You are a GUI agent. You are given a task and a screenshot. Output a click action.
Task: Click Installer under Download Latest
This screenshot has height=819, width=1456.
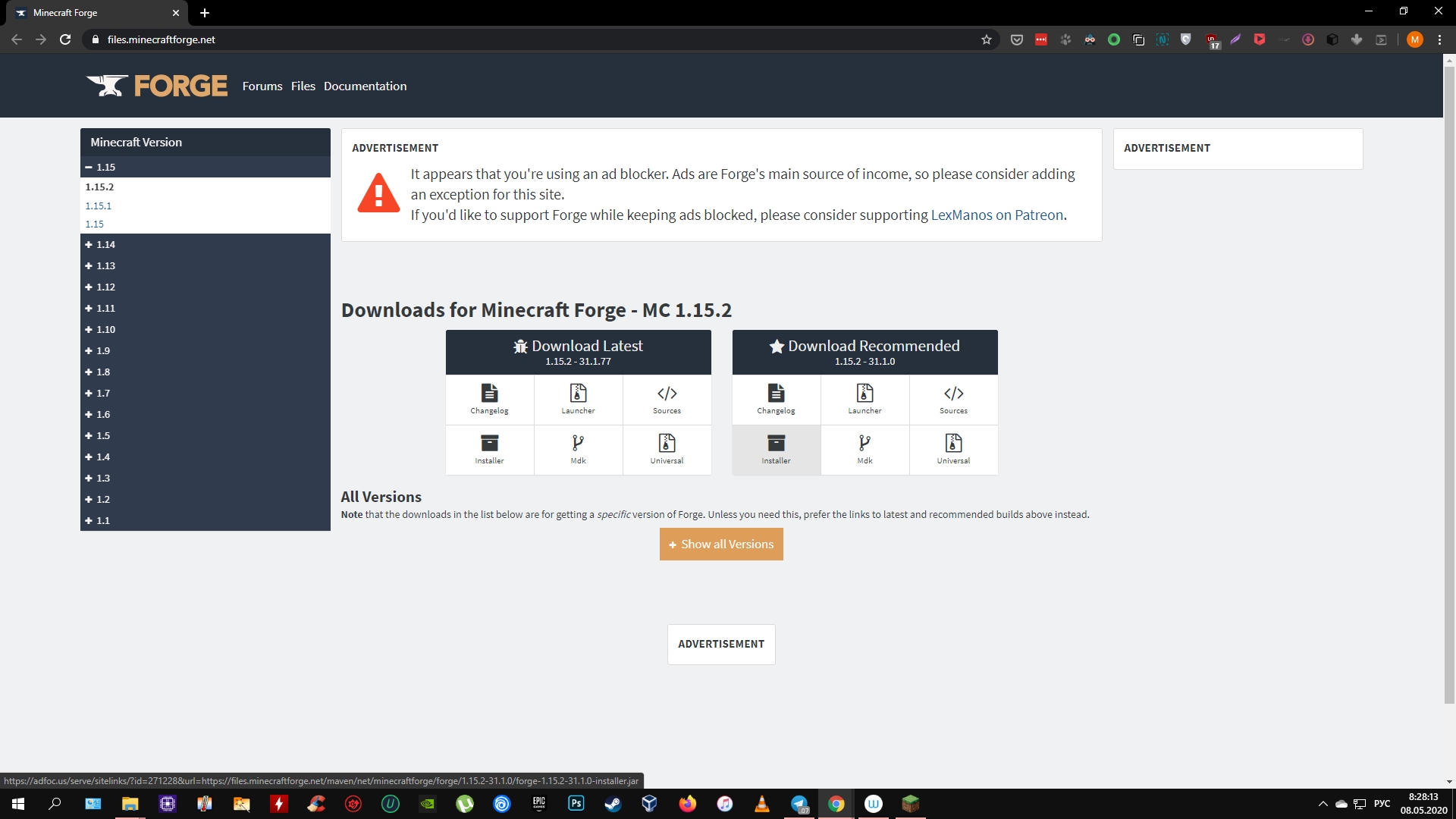tap(489, 450)
